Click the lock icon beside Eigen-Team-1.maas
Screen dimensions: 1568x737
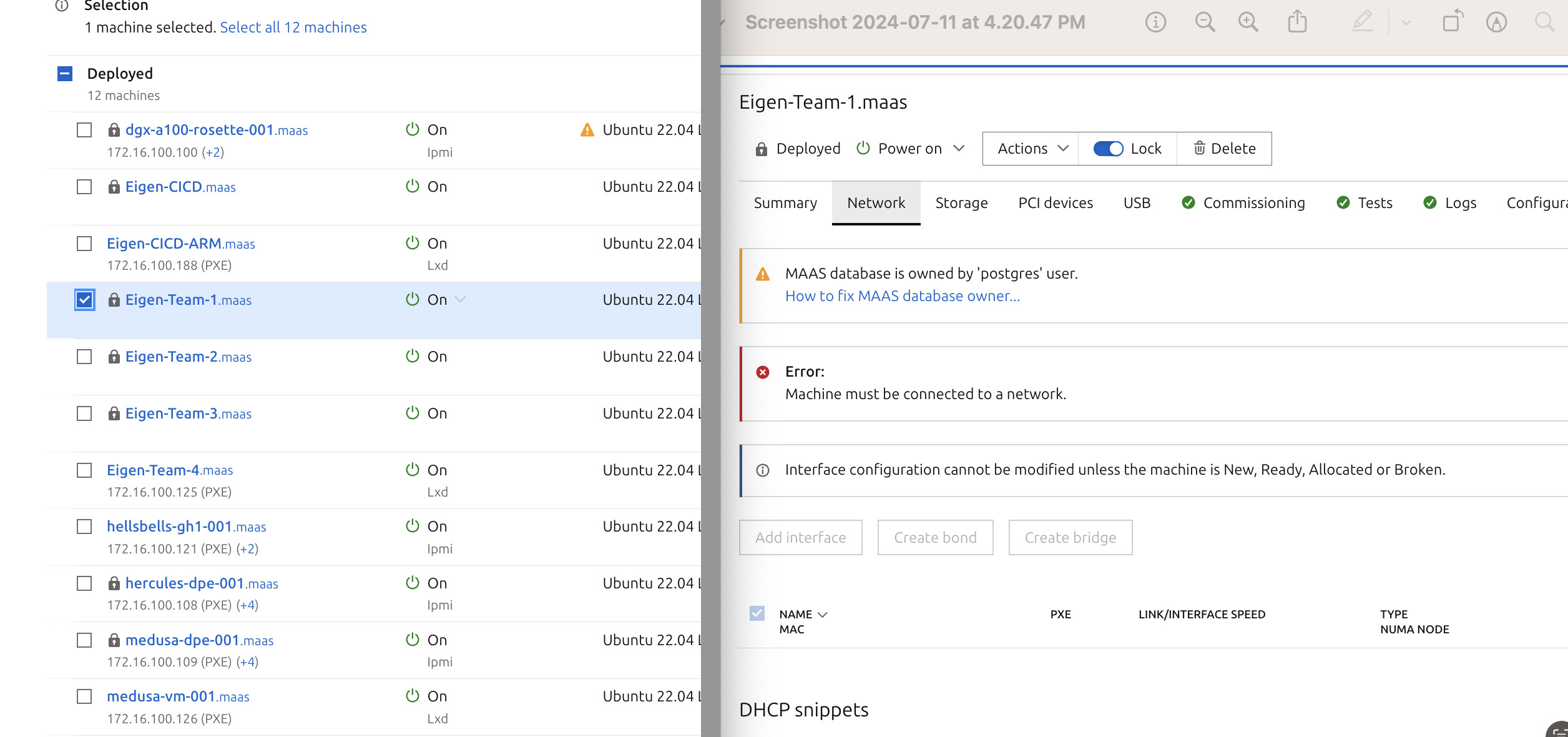tap(114, 300)
